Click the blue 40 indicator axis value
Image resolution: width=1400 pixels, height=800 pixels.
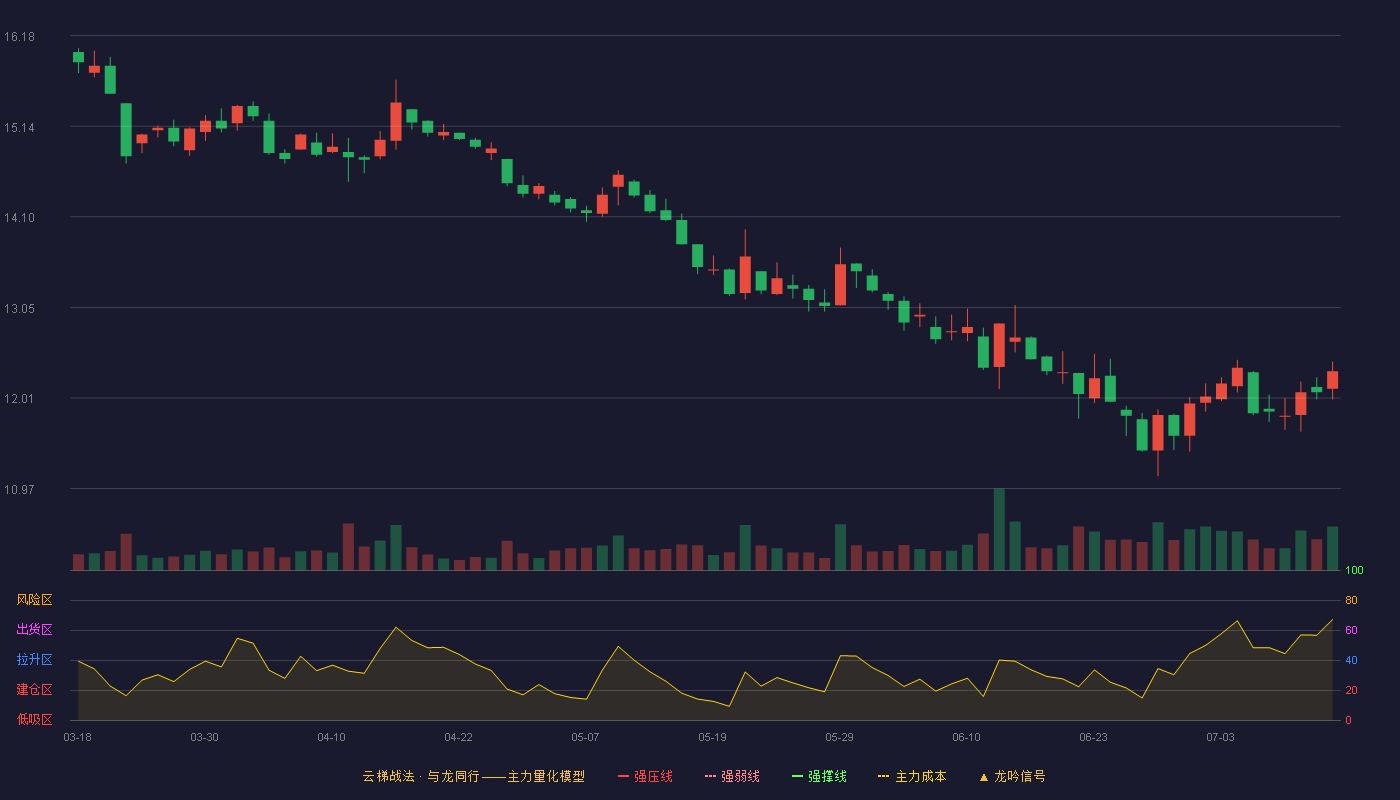coord(1351,660)
